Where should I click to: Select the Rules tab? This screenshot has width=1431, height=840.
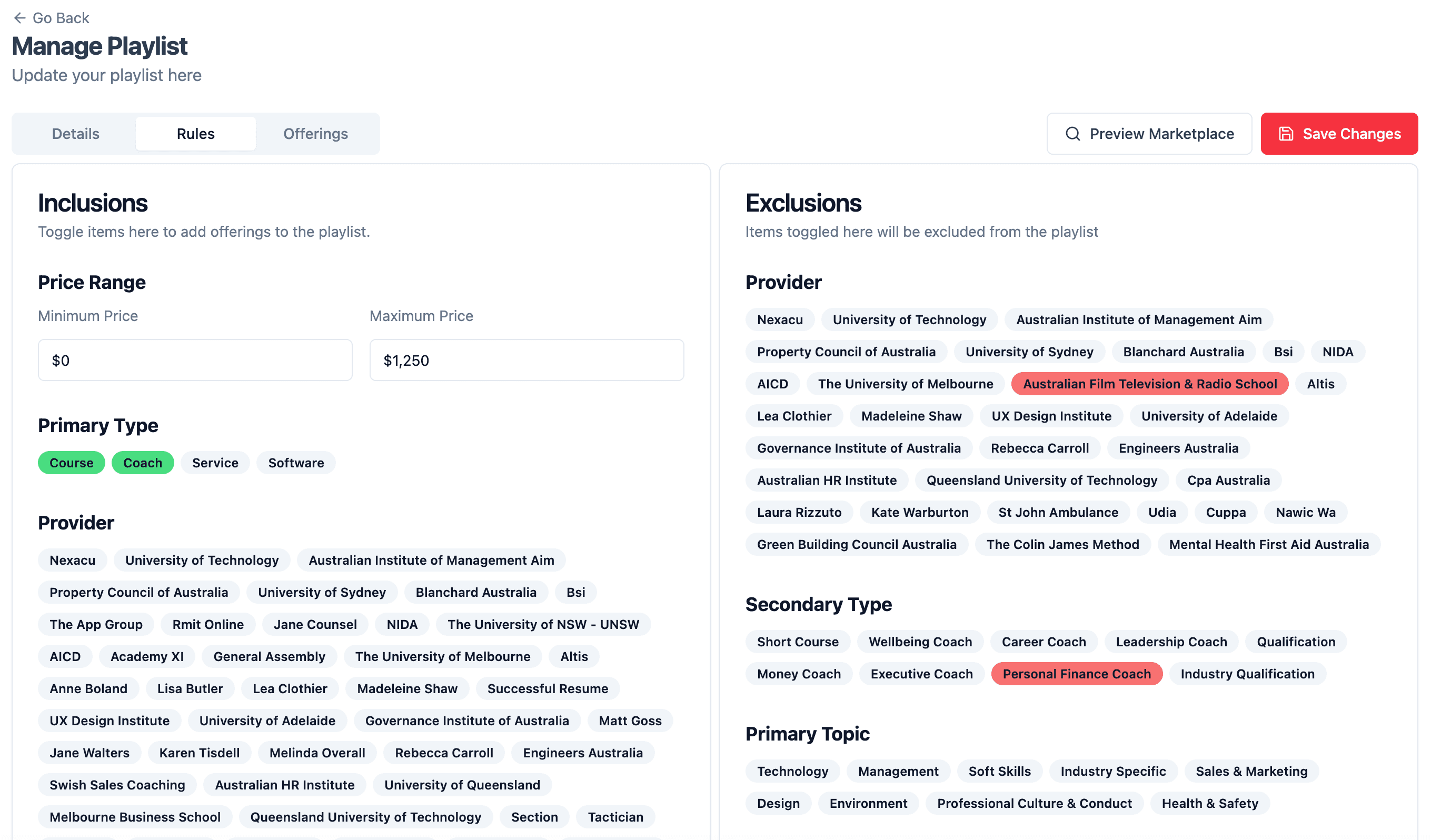tap(195, 134)
